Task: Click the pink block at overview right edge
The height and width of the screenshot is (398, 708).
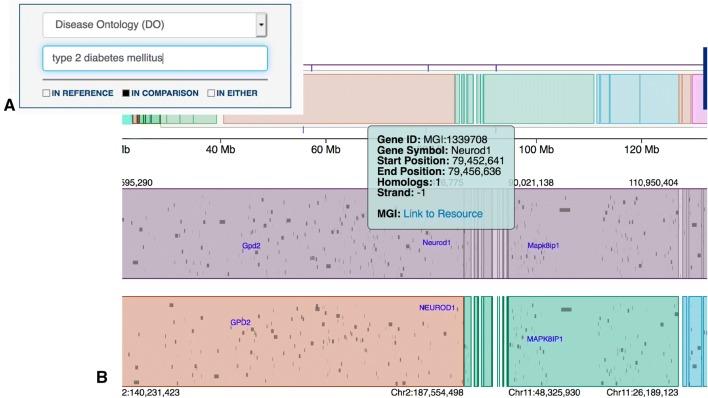Action: tap(699, 98)
